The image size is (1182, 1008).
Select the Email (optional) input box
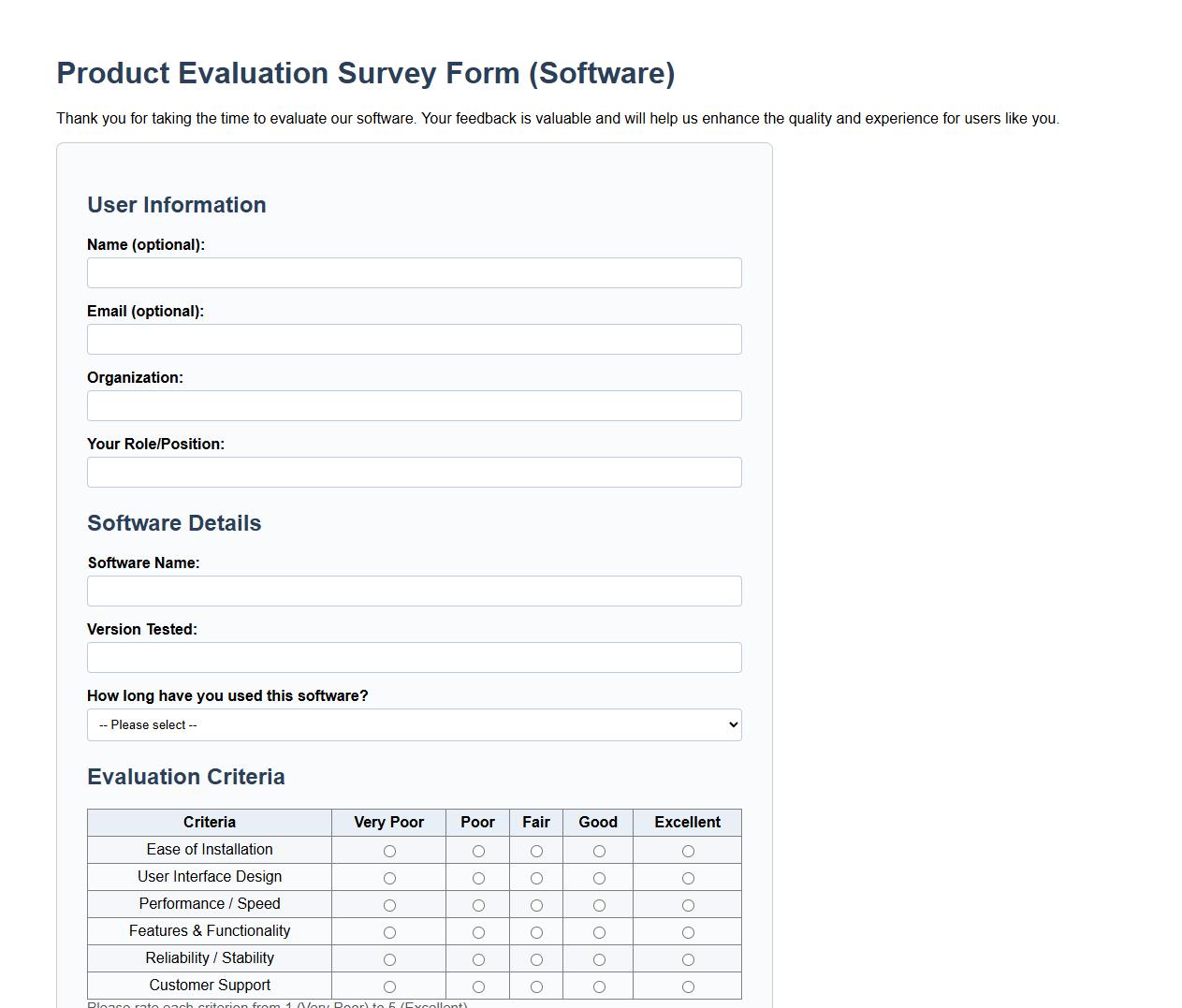tap(414, 339)
